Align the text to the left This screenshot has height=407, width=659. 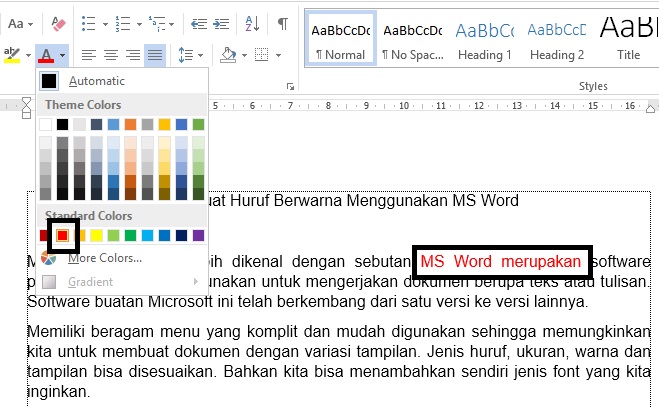click(x=89, y=55)
